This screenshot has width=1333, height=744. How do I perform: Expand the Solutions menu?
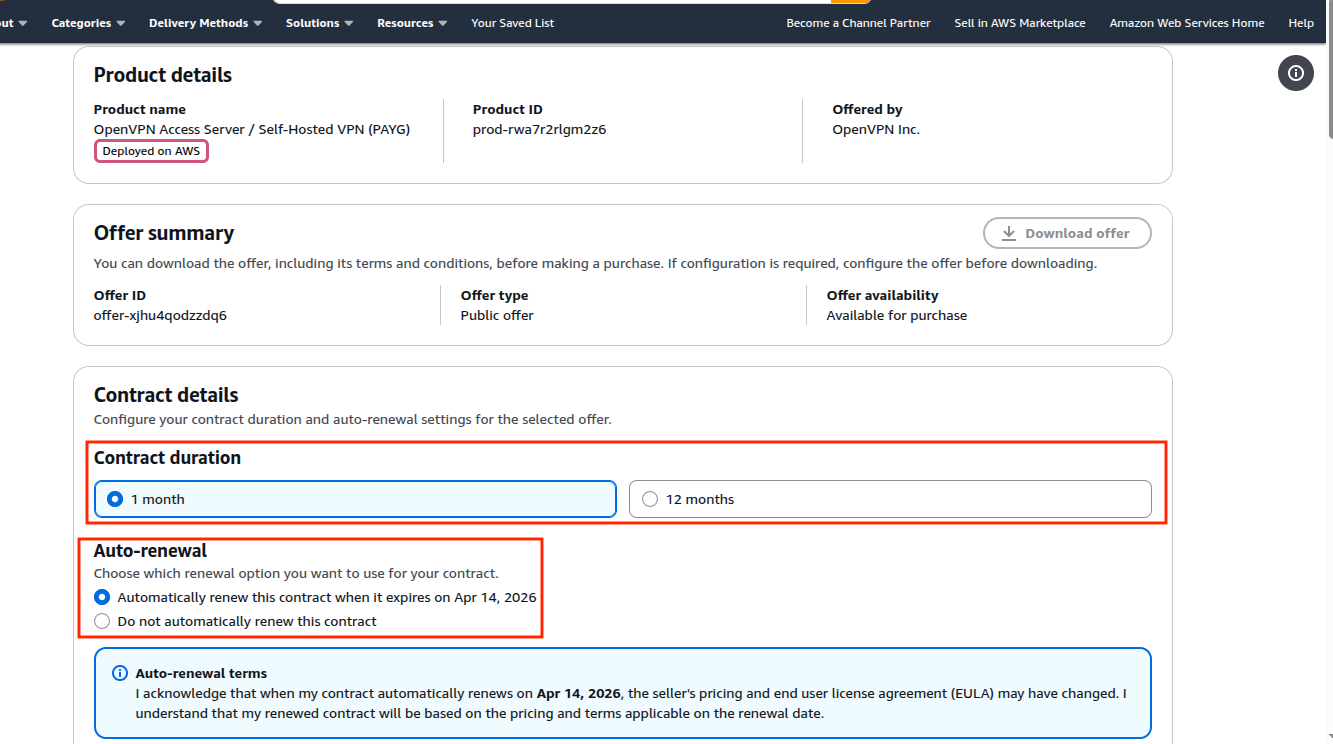coord(319,23)
